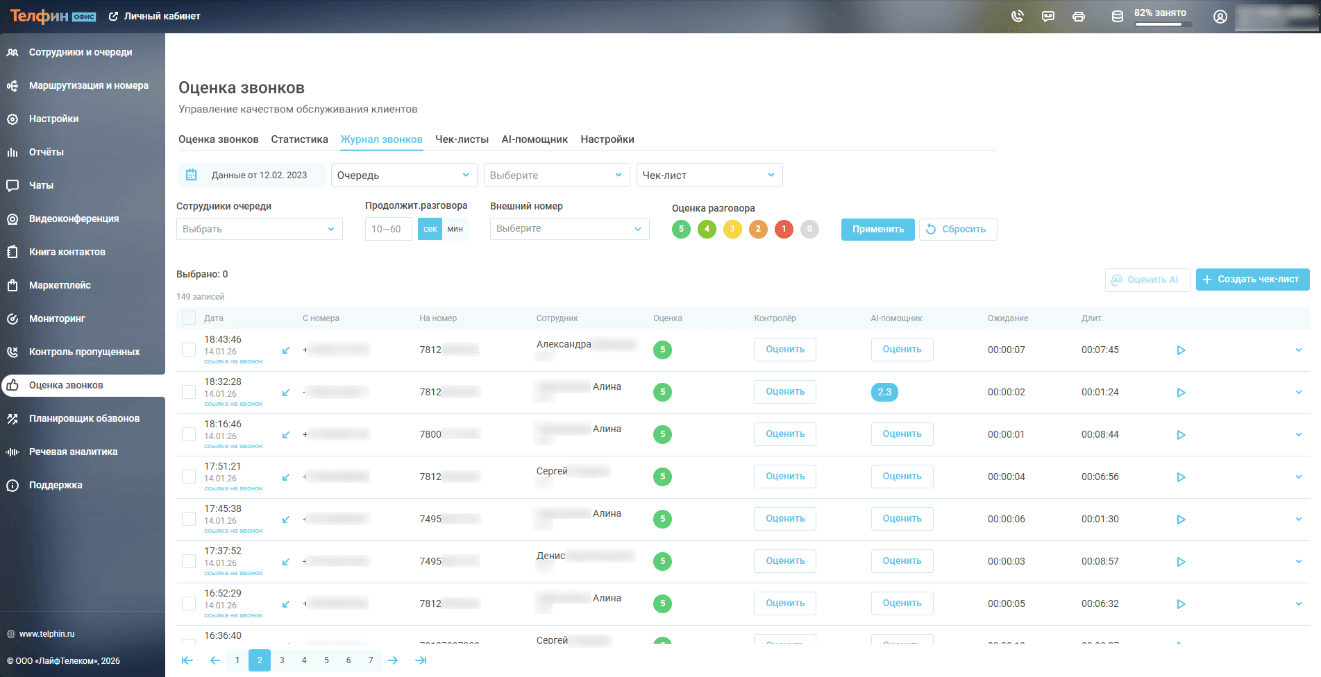1321x677 pixels.
Task: Expand the Чек-лист filter dropdown
Action: point(709,175)
